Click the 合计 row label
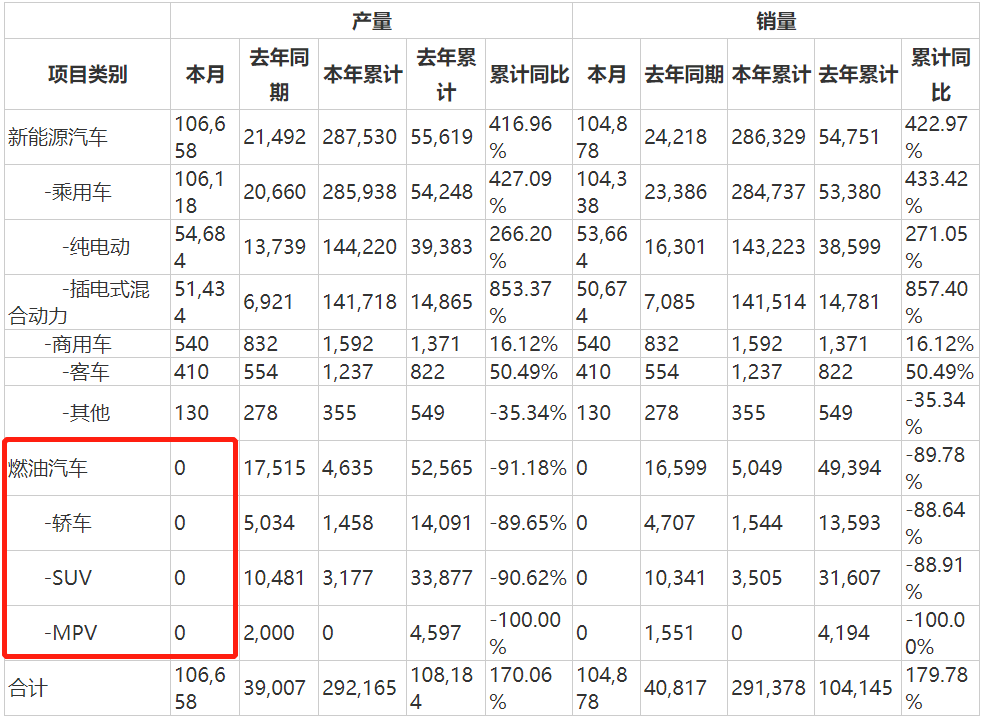This screenshot has height=720, width=985. pos(28,688)
